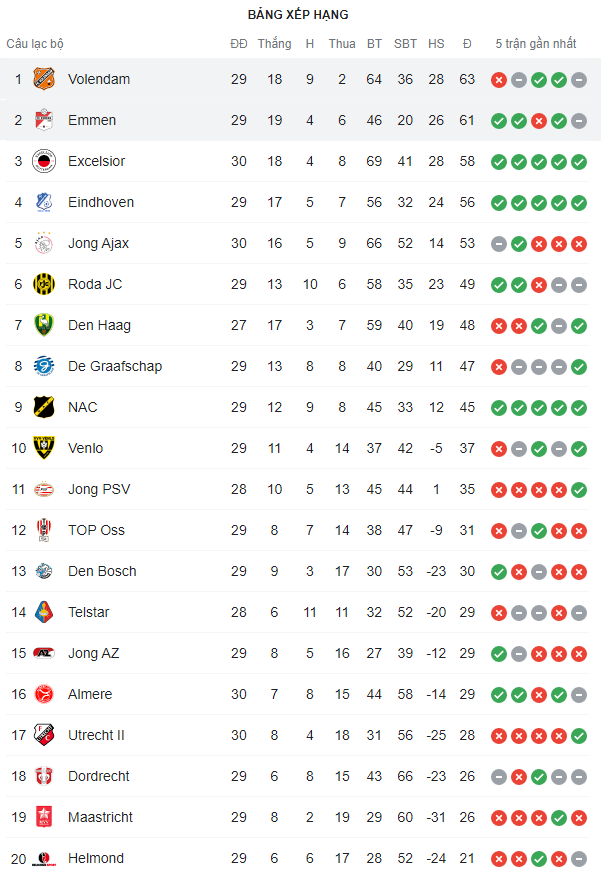Click the Jong Ajax crest icon
Screen dimensions: 601x877
coord(43,243)
